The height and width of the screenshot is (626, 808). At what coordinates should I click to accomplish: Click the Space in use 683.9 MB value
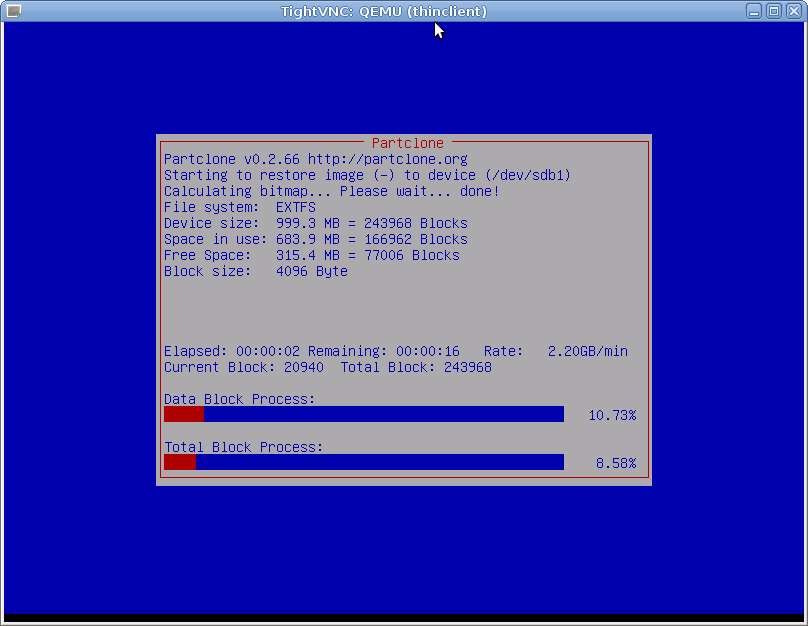point(308,240)
